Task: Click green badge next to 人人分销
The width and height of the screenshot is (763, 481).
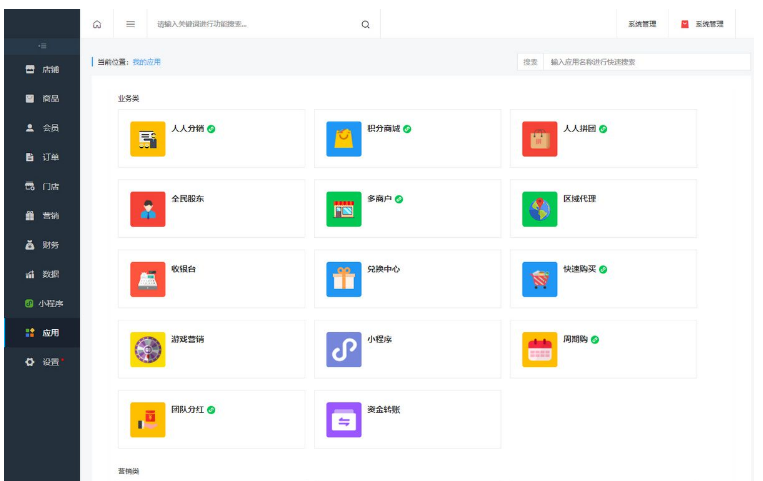Action: tap(211, 129)
